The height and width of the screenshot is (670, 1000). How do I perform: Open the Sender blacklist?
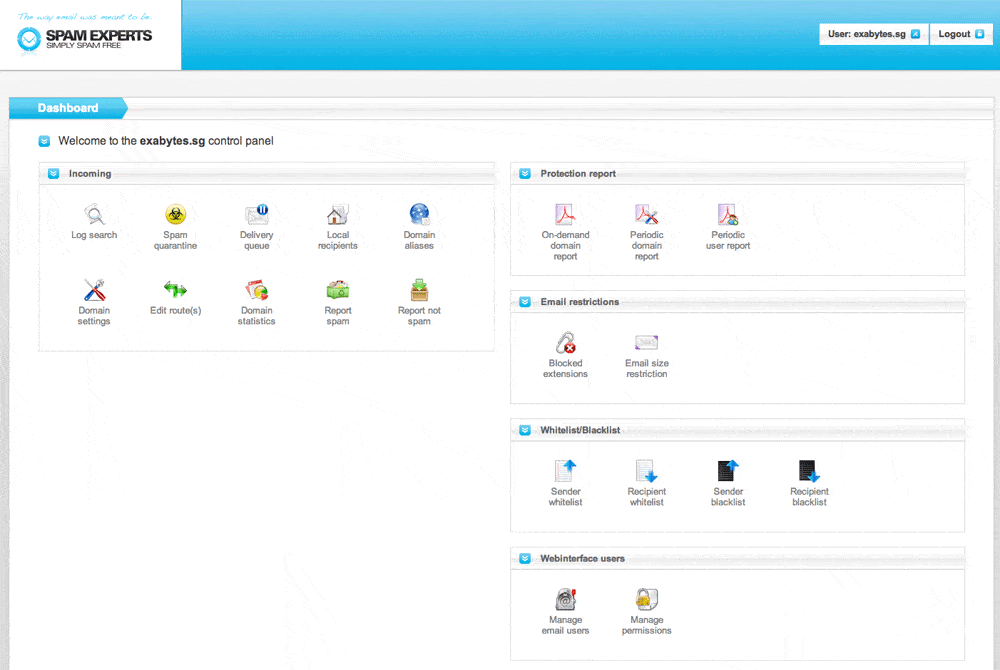[x=728, y=483]
